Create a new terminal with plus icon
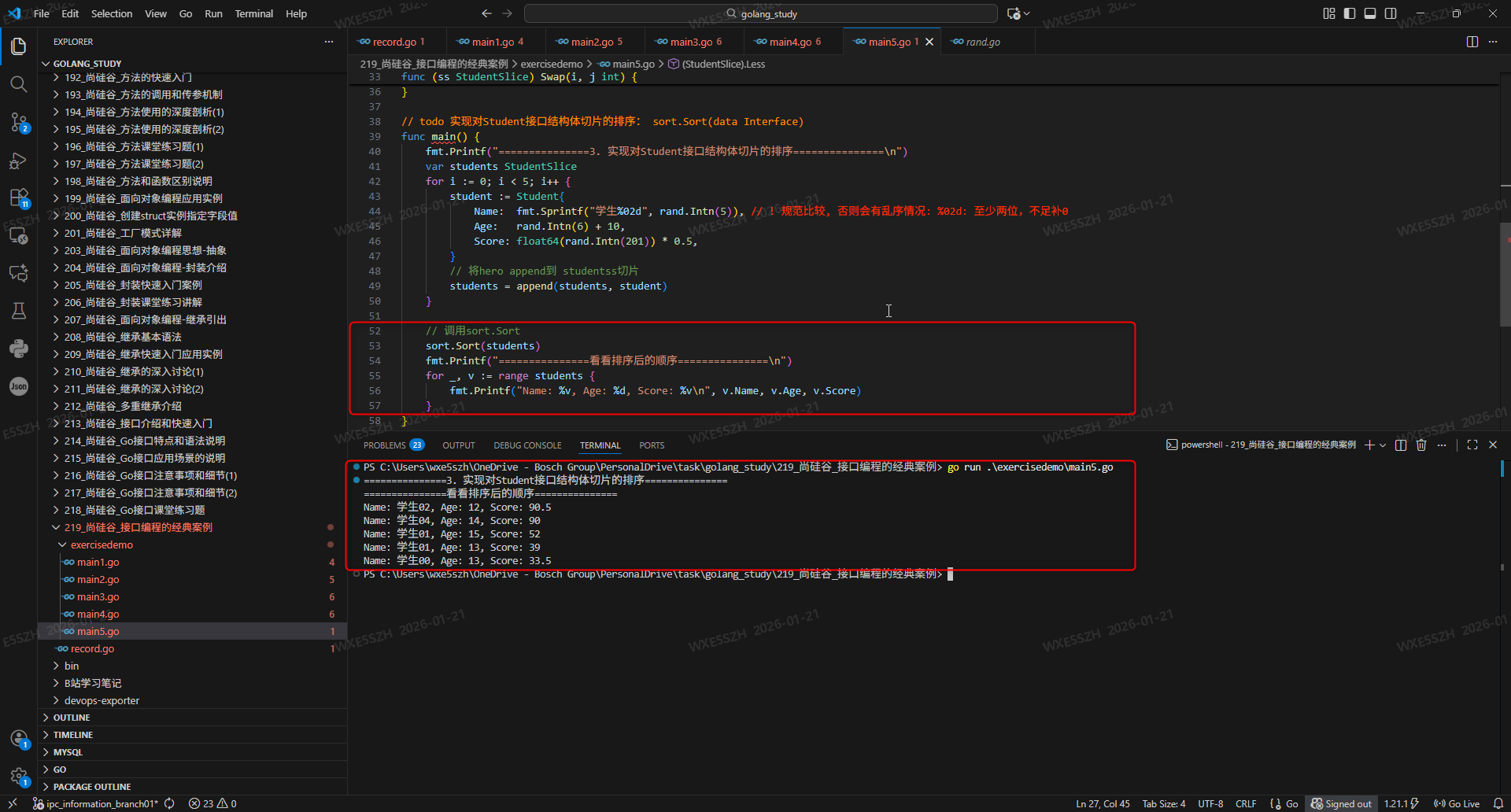Viewport: 1511px width, 812px height. (1369, 445)
